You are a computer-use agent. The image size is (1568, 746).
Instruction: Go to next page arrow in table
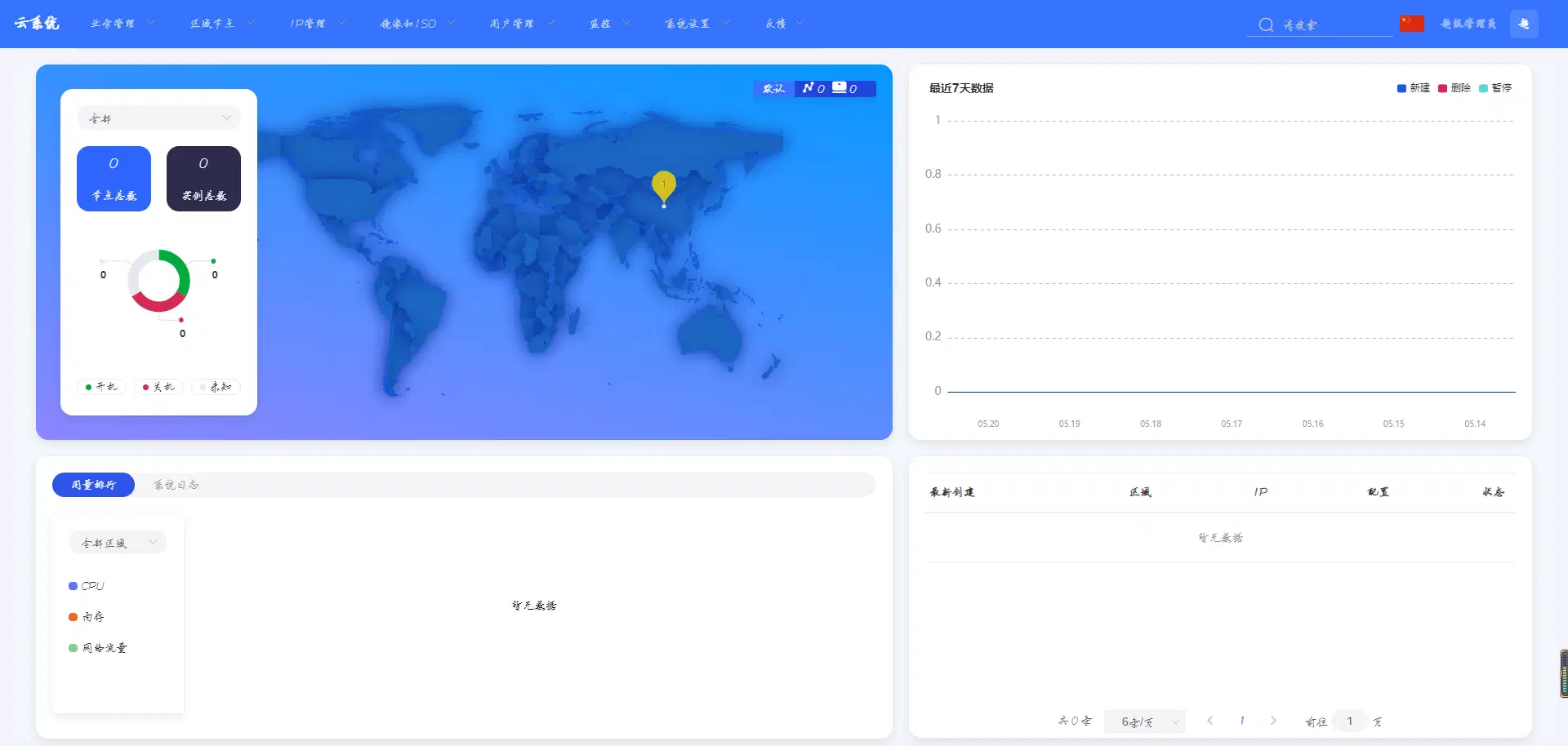coord(1273,721)
